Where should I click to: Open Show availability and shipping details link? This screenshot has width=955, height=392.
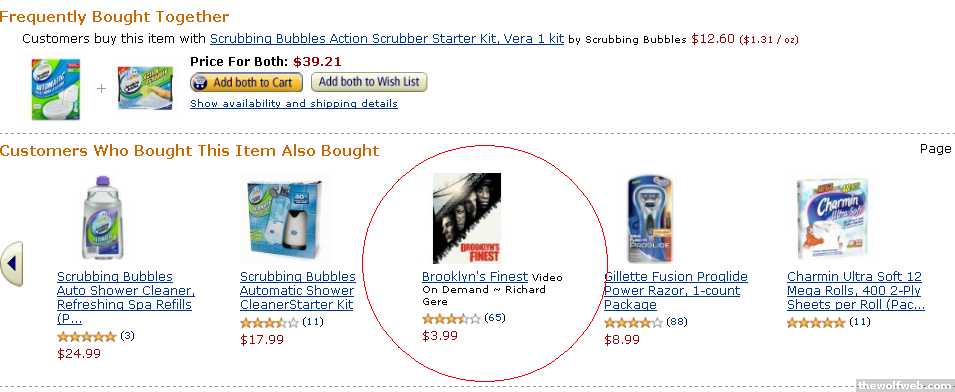[x=294, y=103]
